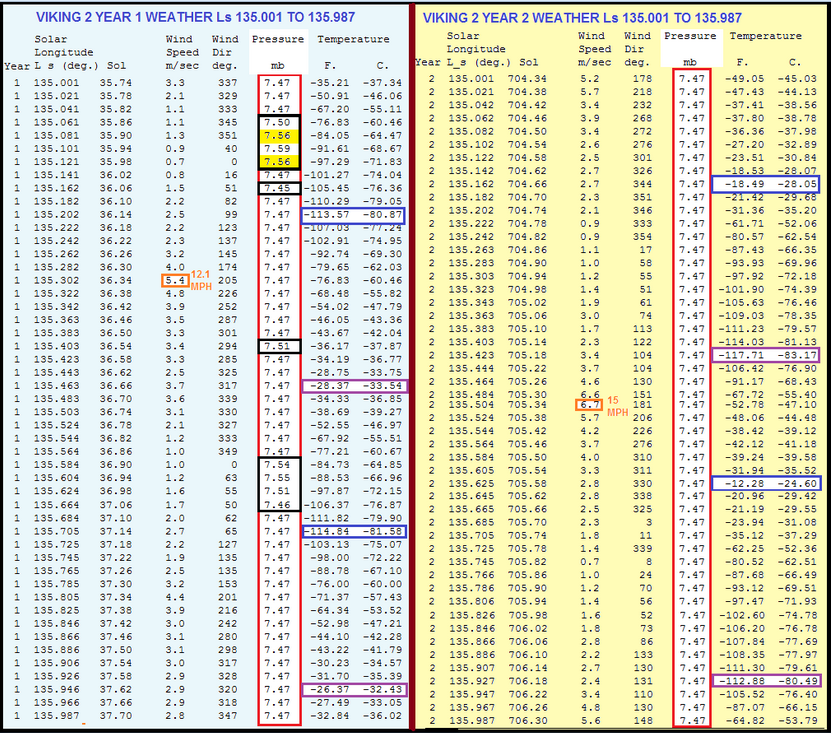Viewport: 831px width, 733px height.
Task: Click temperature -60.00 C
Action: tap(382, 584)
